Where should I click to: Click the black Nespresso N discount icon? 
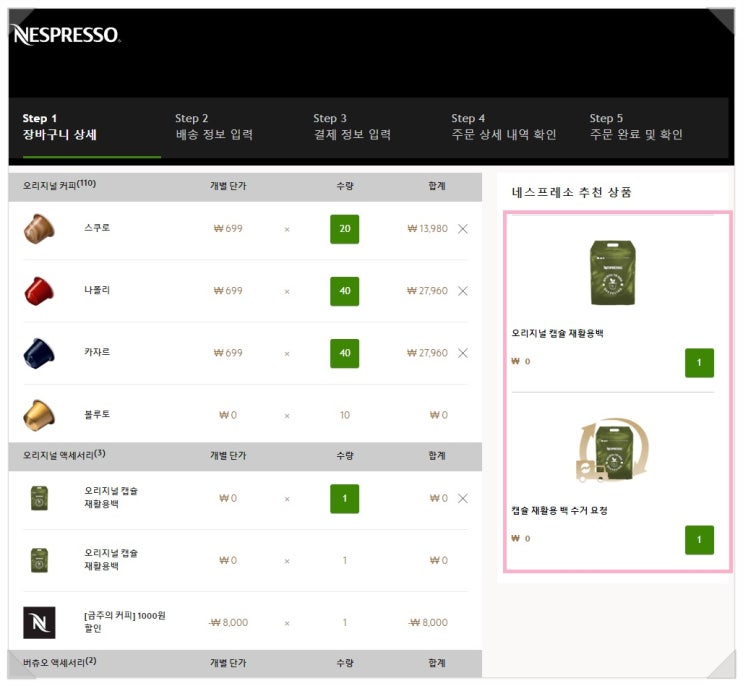tap(39, 623)
